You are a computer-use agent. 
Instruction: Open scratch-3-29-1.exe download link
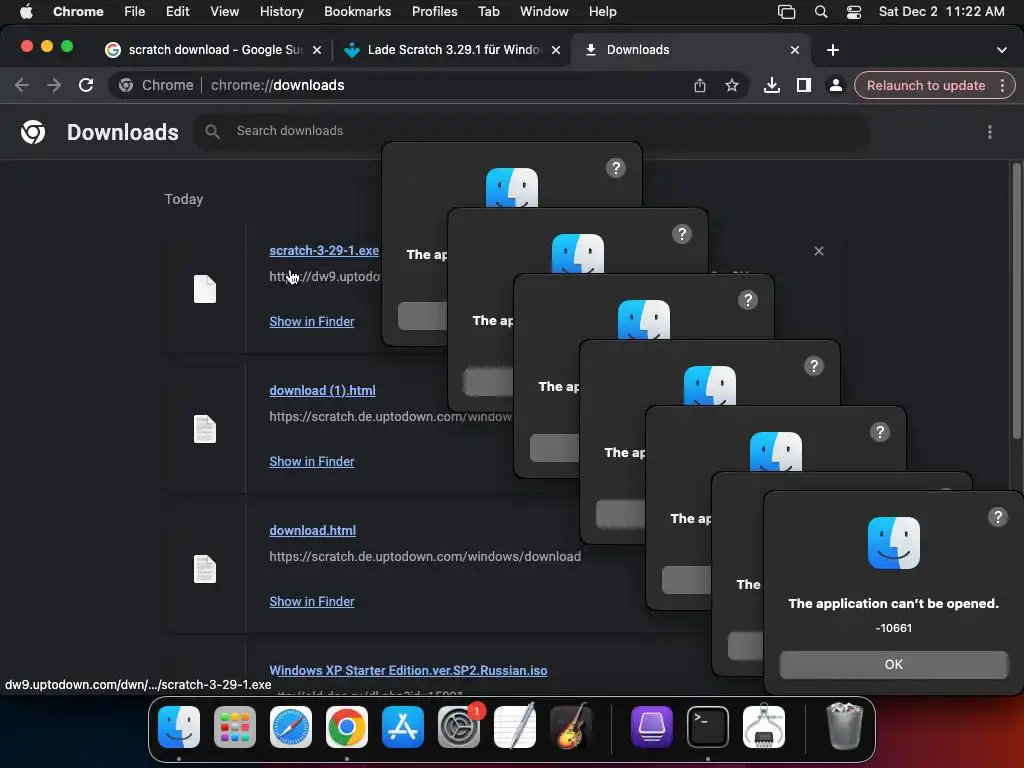(x=324, y=250)
